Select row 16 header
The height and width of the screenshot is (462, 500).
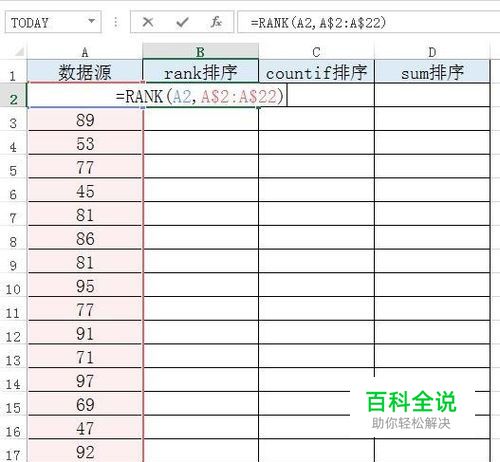point(13,427)
